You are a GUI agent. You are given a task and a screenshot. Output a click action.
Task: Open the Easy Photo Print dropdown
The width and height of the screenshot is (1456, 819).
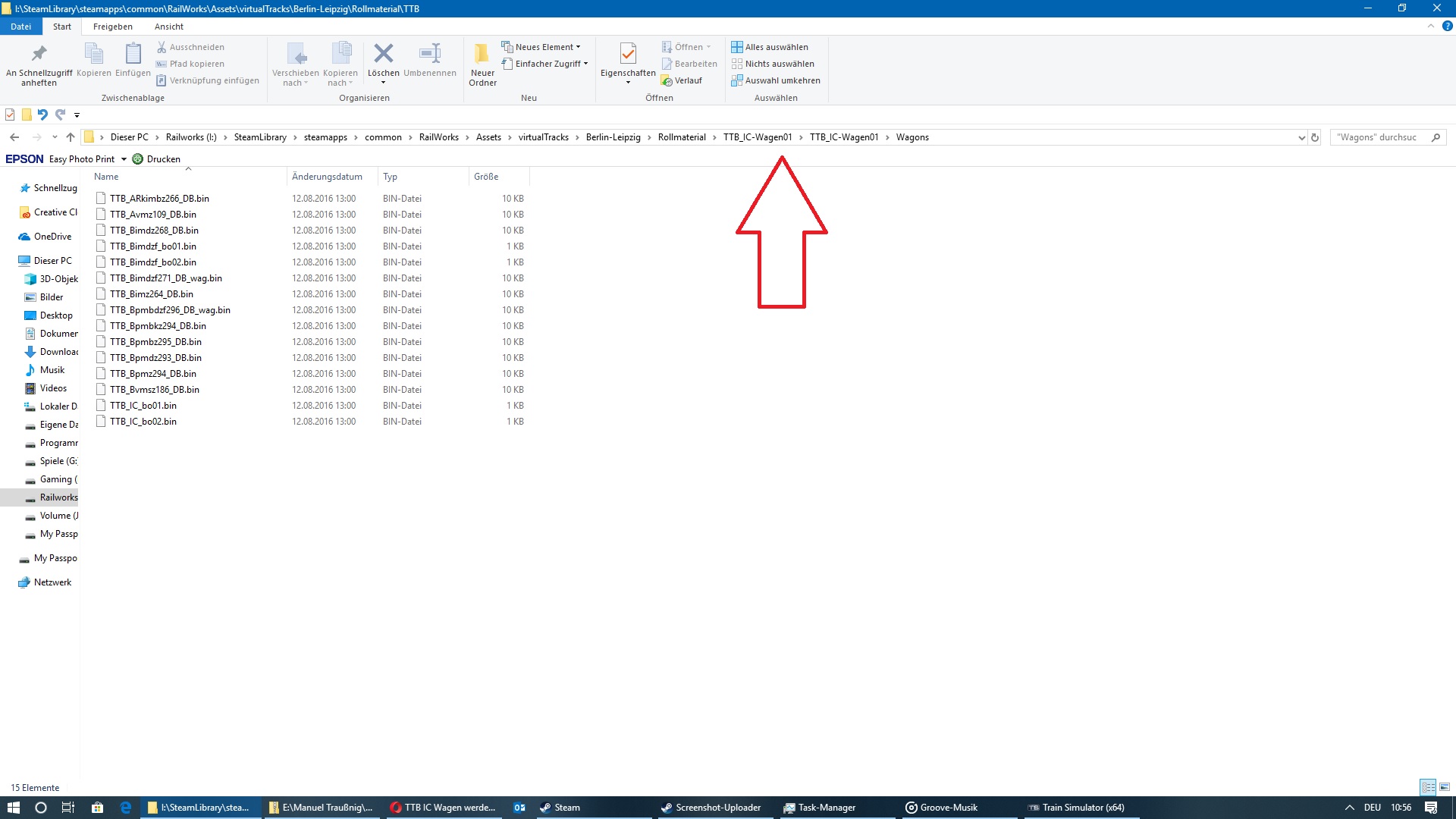click(124, 159)
